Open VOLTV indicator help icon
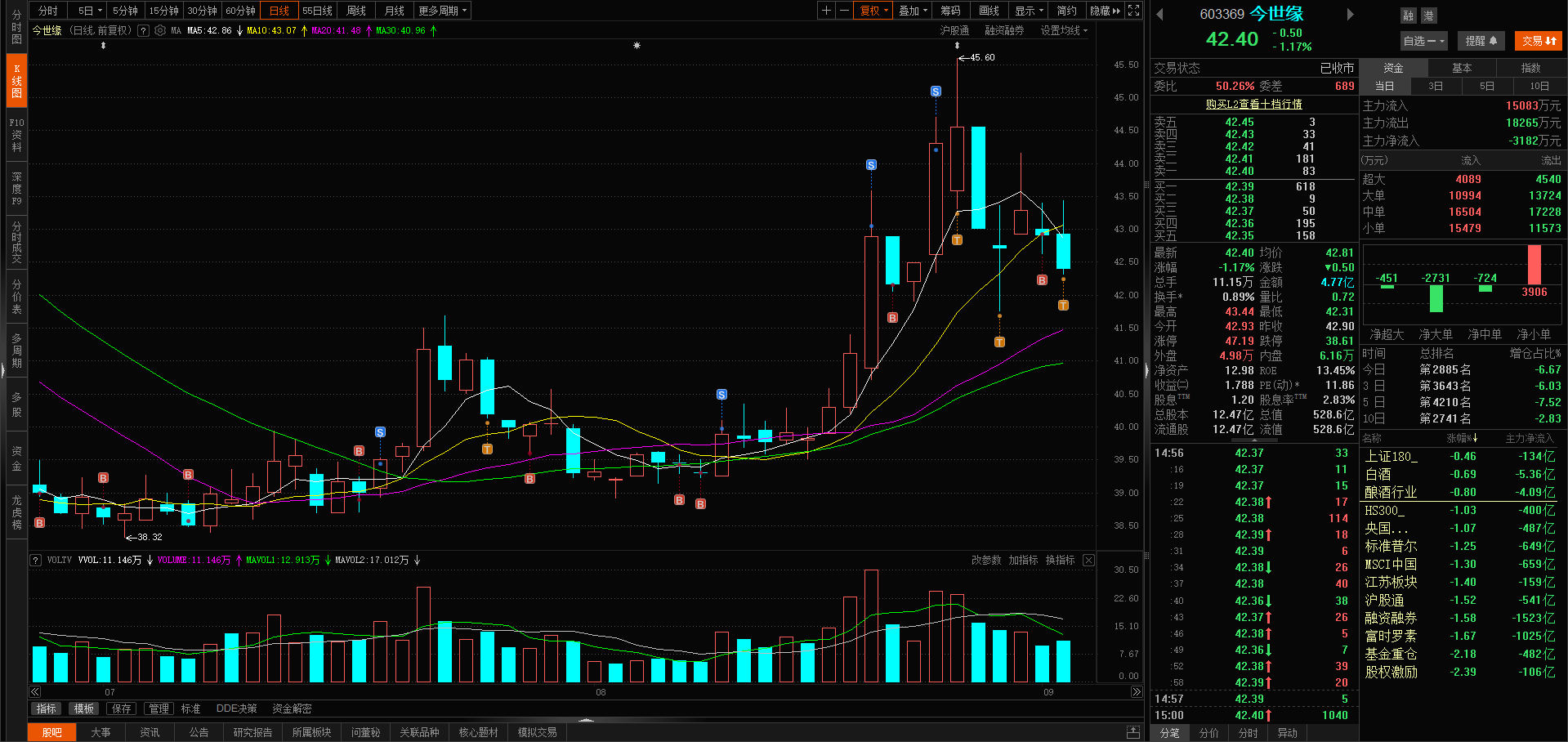1568x742 pixels. [x=36, y=561]
